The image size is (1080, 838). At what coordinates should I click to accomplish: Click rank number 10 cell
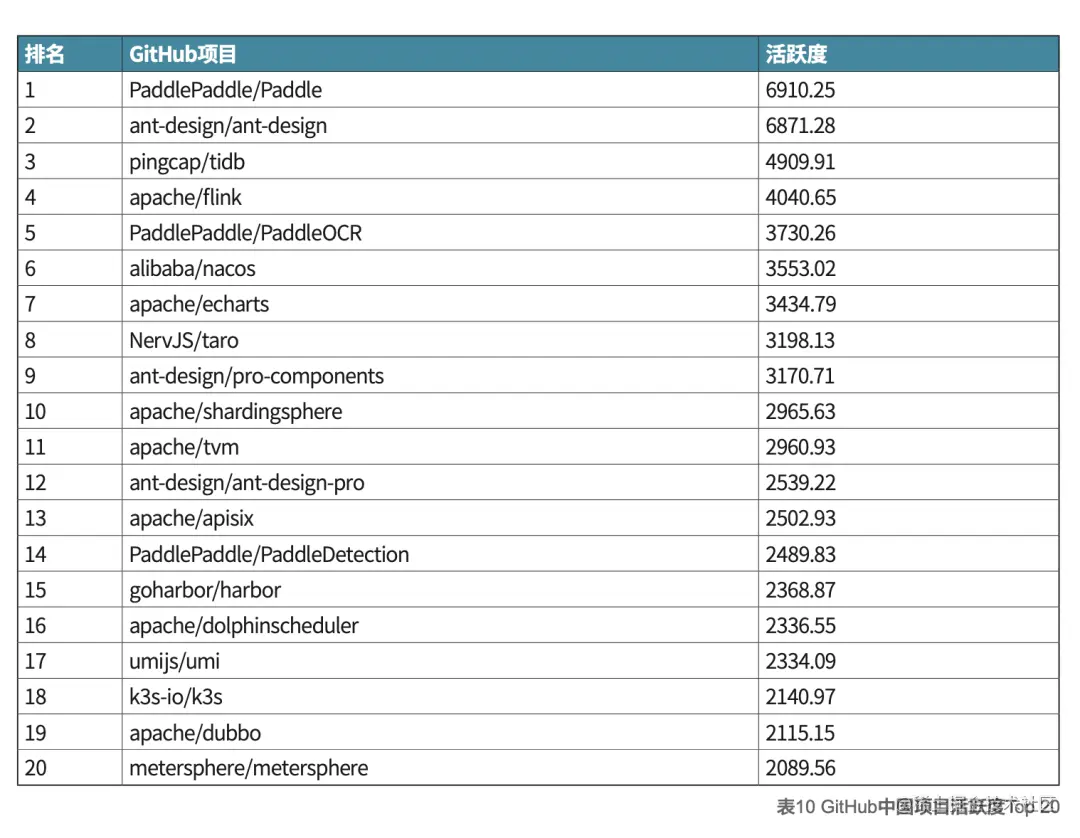tap(70, 411)
